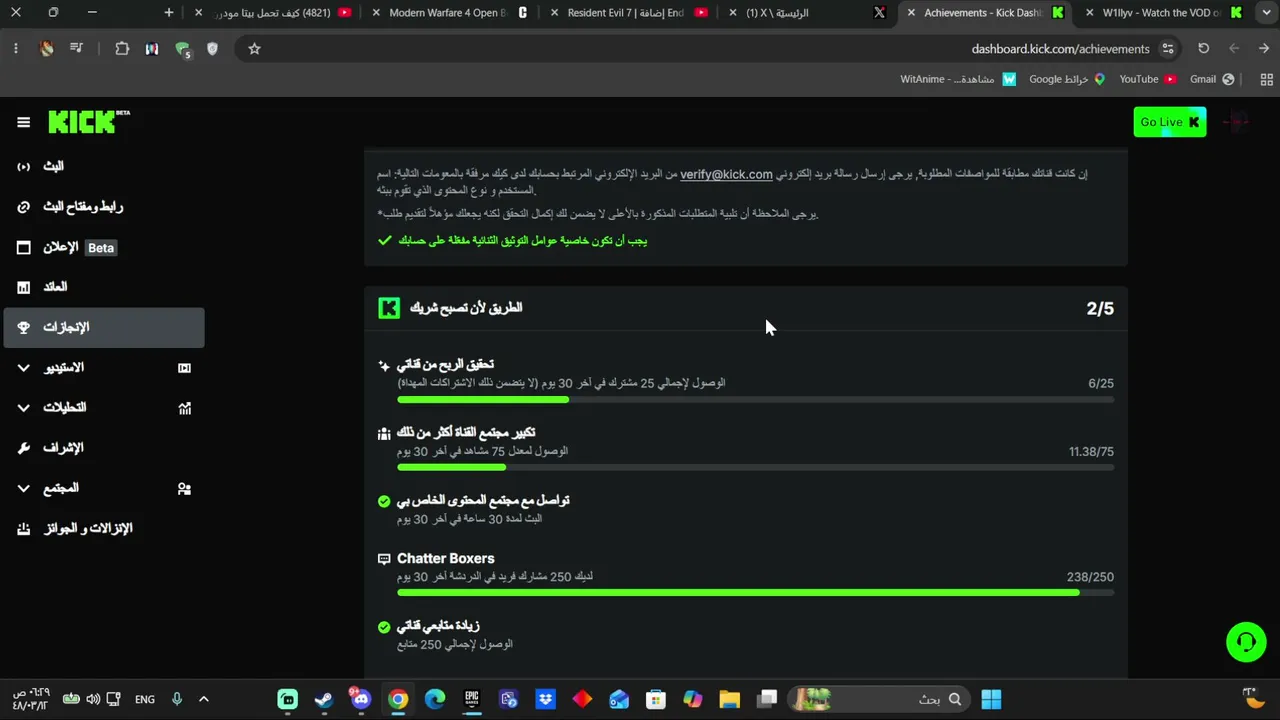1280x720 pixels.
Task: Switch to the W1llyv VOD tab
Action: [1162, 13]
